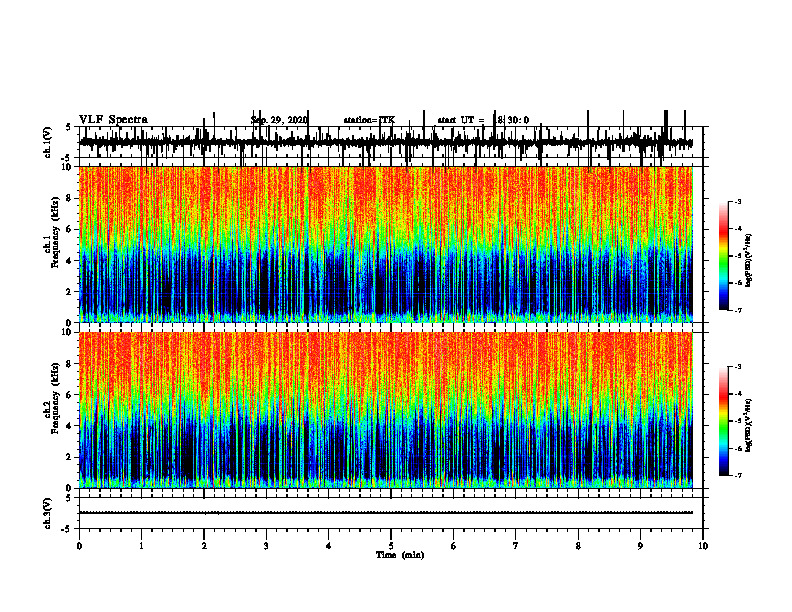Screen dimensions: 792x612
Task: Click the date text "Sep. 29, 2020"
Action: pos(279,120)
